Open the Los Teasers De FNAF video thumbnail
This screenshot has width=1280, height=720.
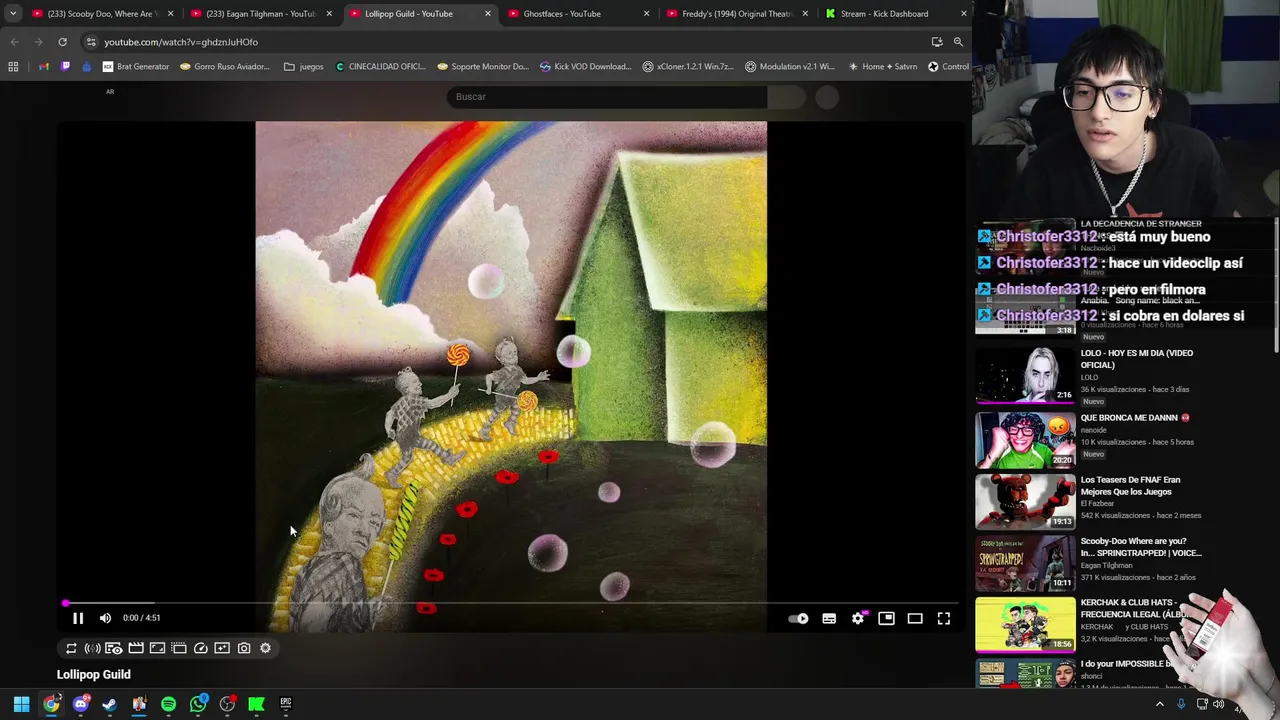(x=1025, y=502)
